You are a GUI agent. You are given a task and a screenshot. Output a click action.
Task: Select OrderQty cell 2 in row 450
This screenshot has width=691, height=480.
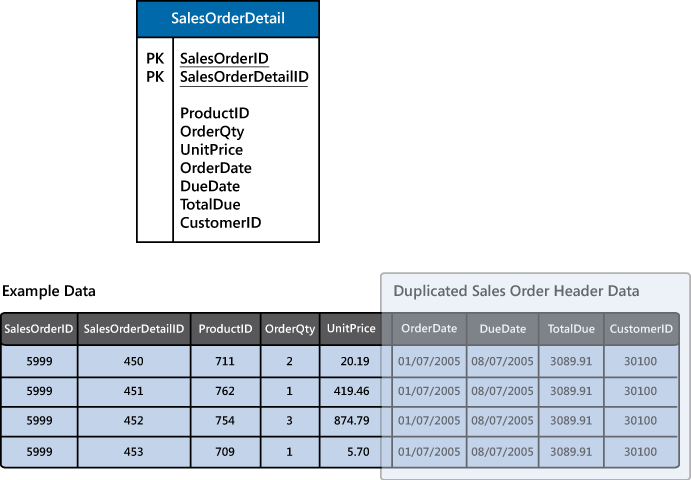click(290, 361)
